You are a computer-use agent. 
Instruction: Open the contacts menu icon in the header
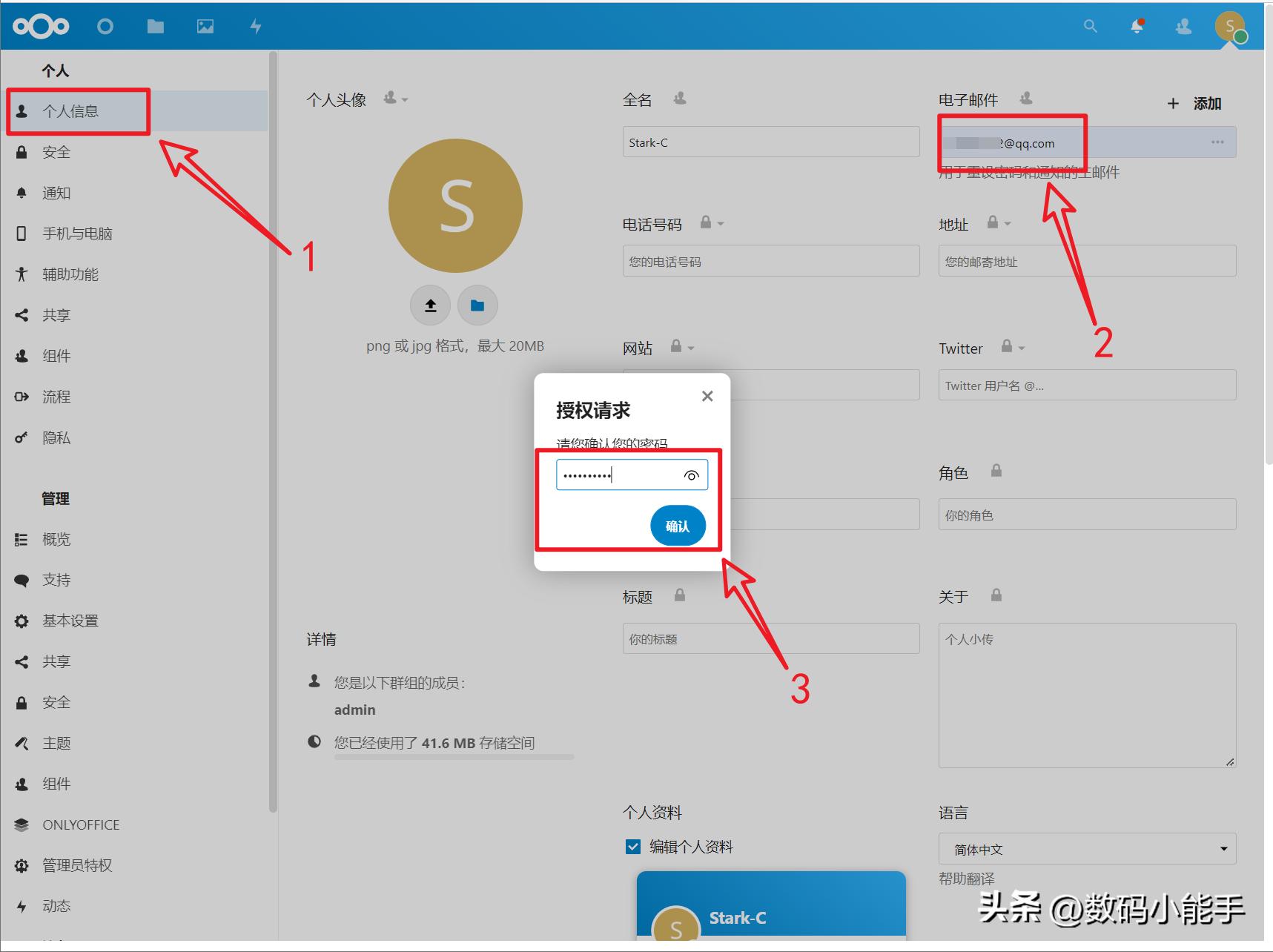point(1184,27)
